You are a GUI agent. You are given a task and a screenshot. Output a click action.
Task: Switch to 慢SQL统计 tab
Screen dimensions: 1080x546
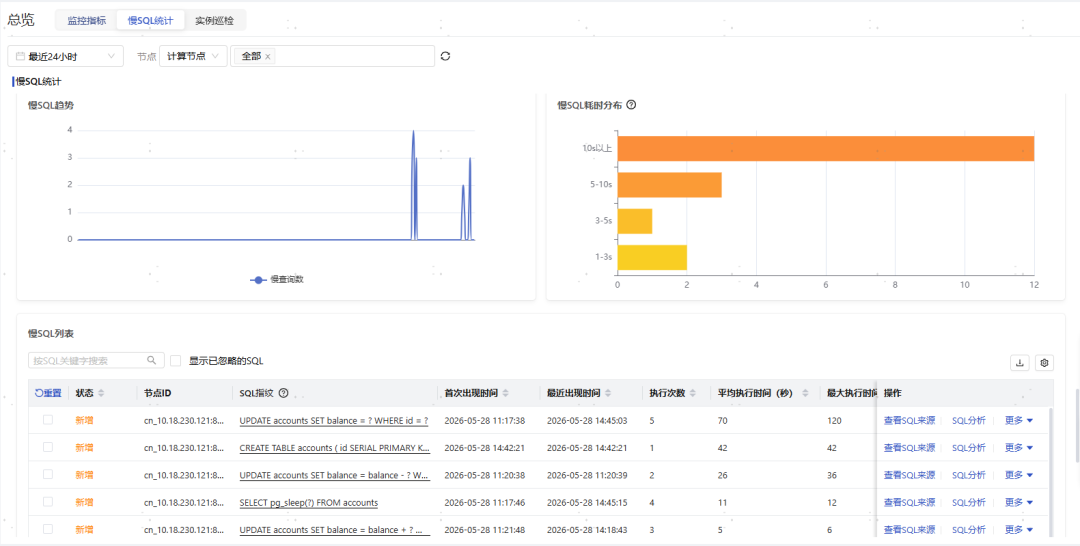149,20
